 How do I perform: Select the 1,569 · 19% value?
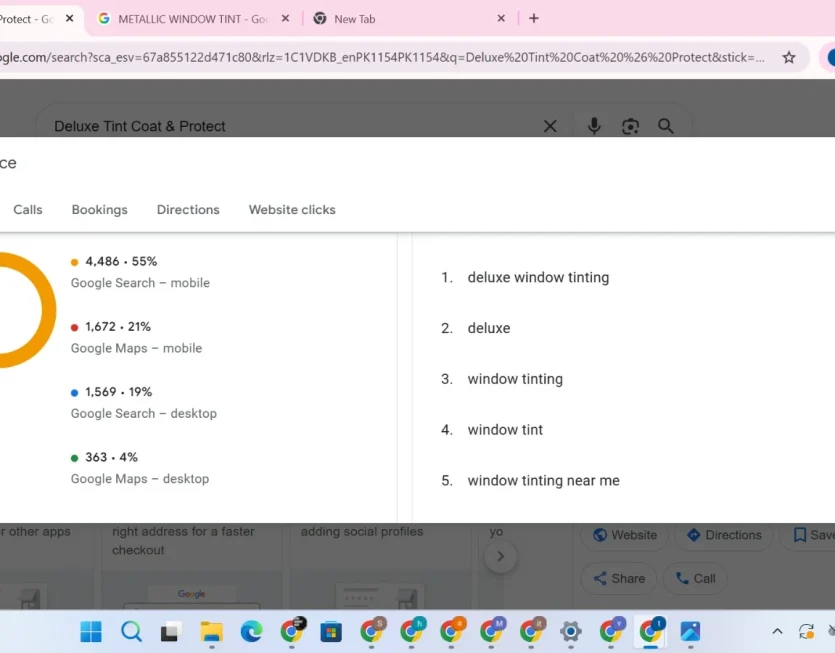[x=118, y=392]
